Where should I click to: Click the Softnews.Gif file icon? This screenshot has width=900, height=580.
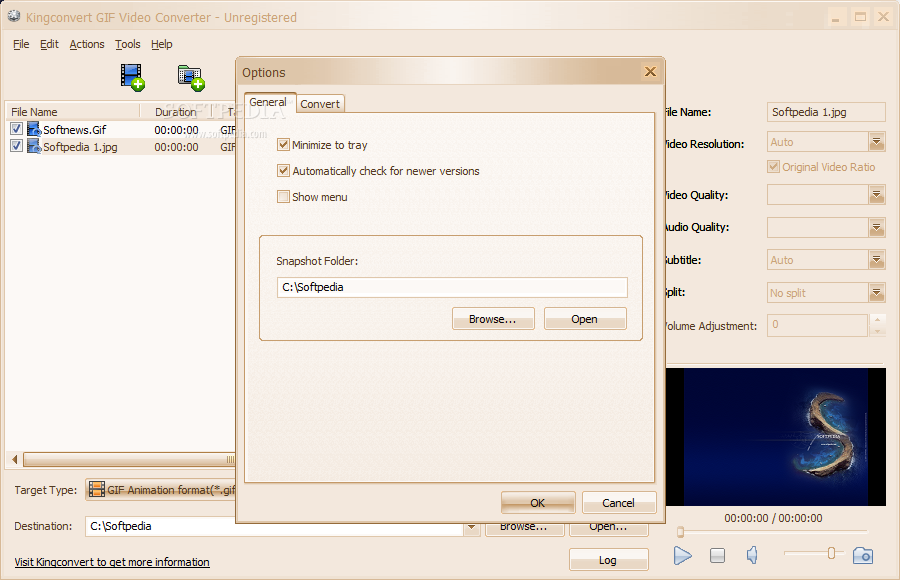tap(34, 129)
